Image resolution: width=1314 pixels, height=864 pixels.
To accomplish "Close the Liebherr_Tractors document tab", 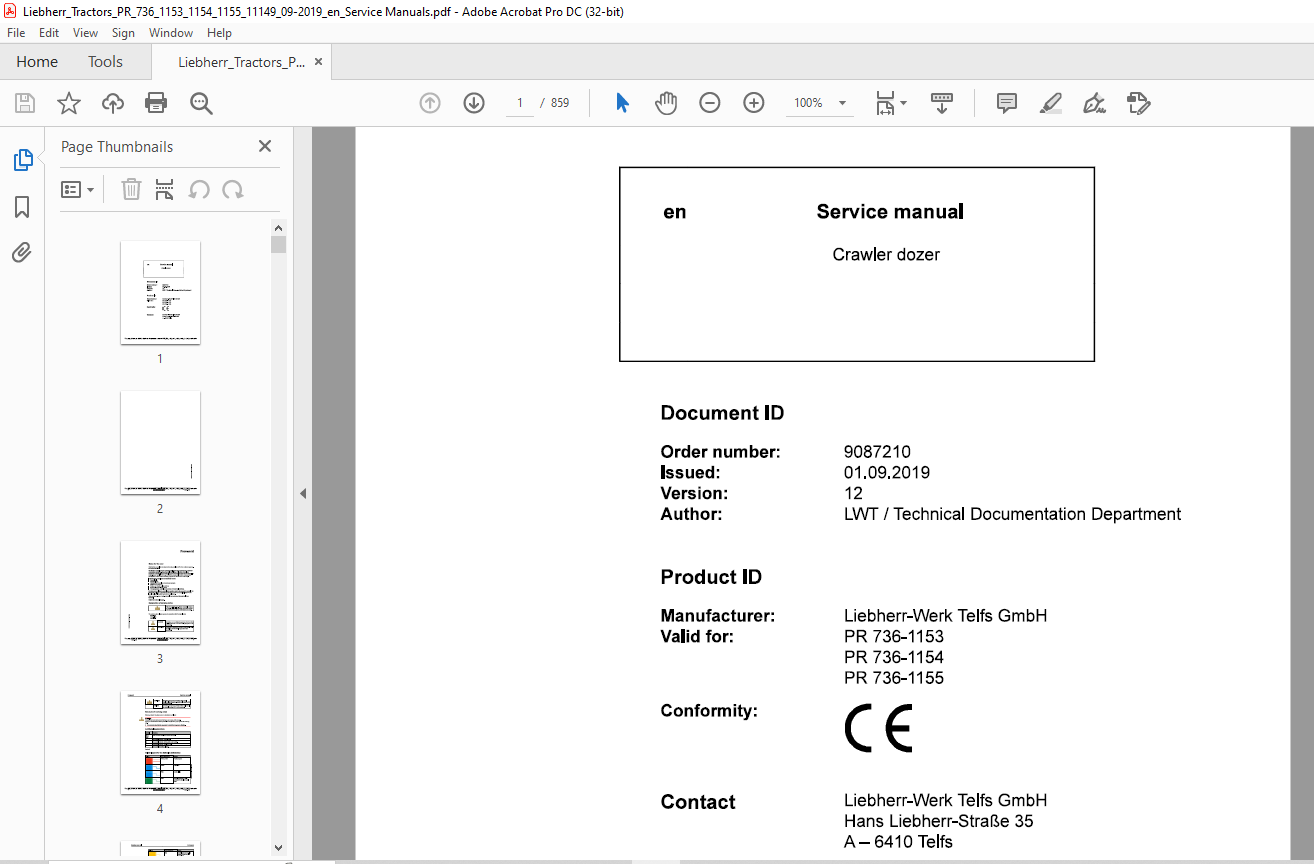I will tap(318, 62).
